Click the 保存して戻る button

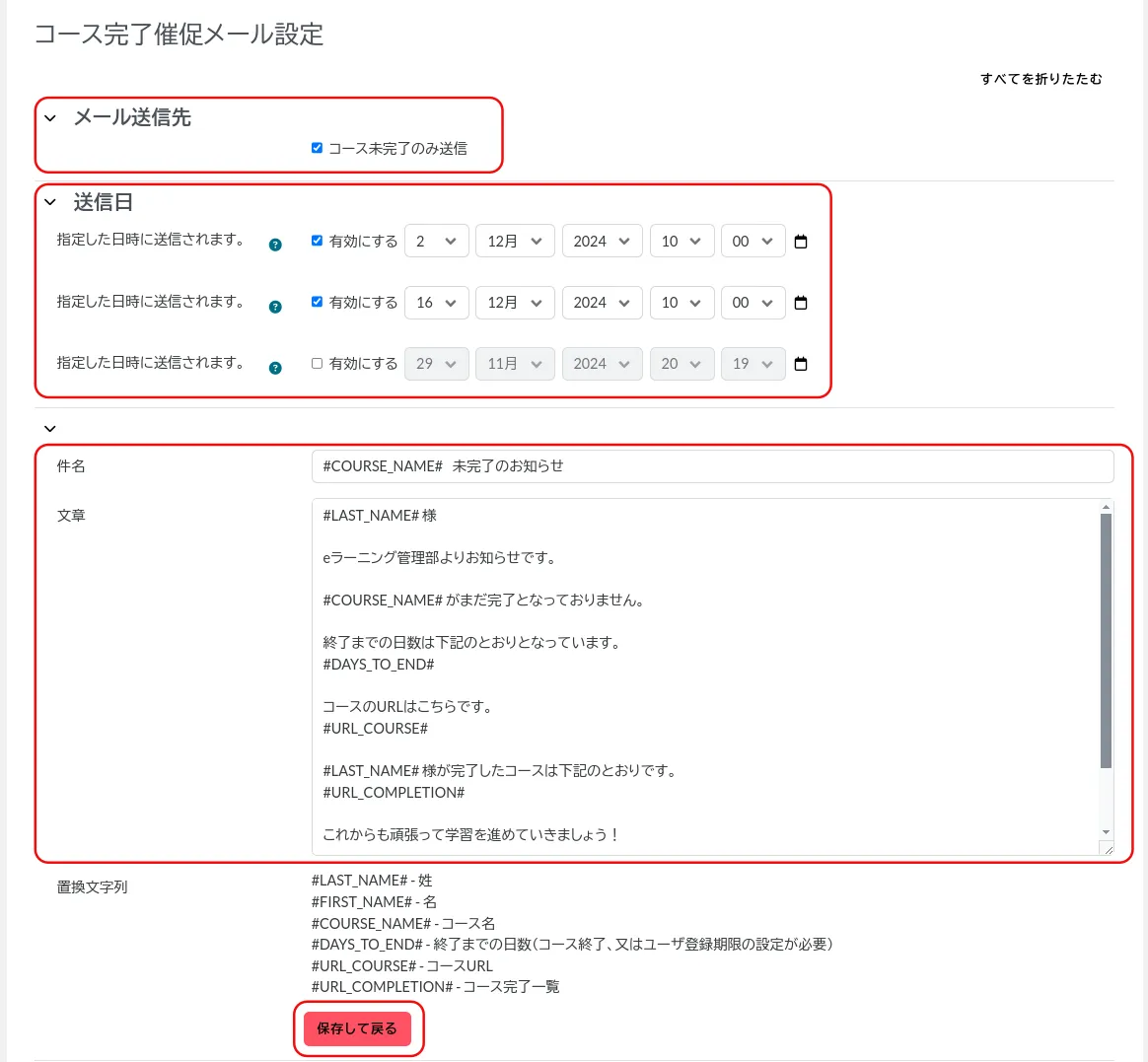pos(357,1028)
